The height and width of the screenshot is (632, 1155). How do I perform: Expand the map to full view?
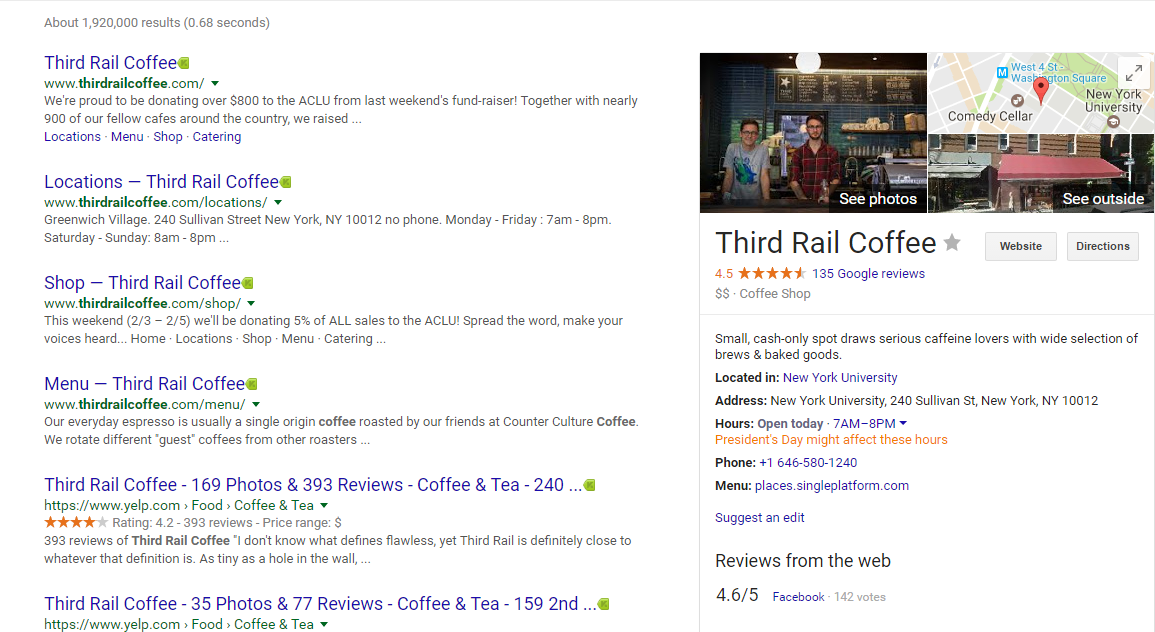coord(1132,72)
